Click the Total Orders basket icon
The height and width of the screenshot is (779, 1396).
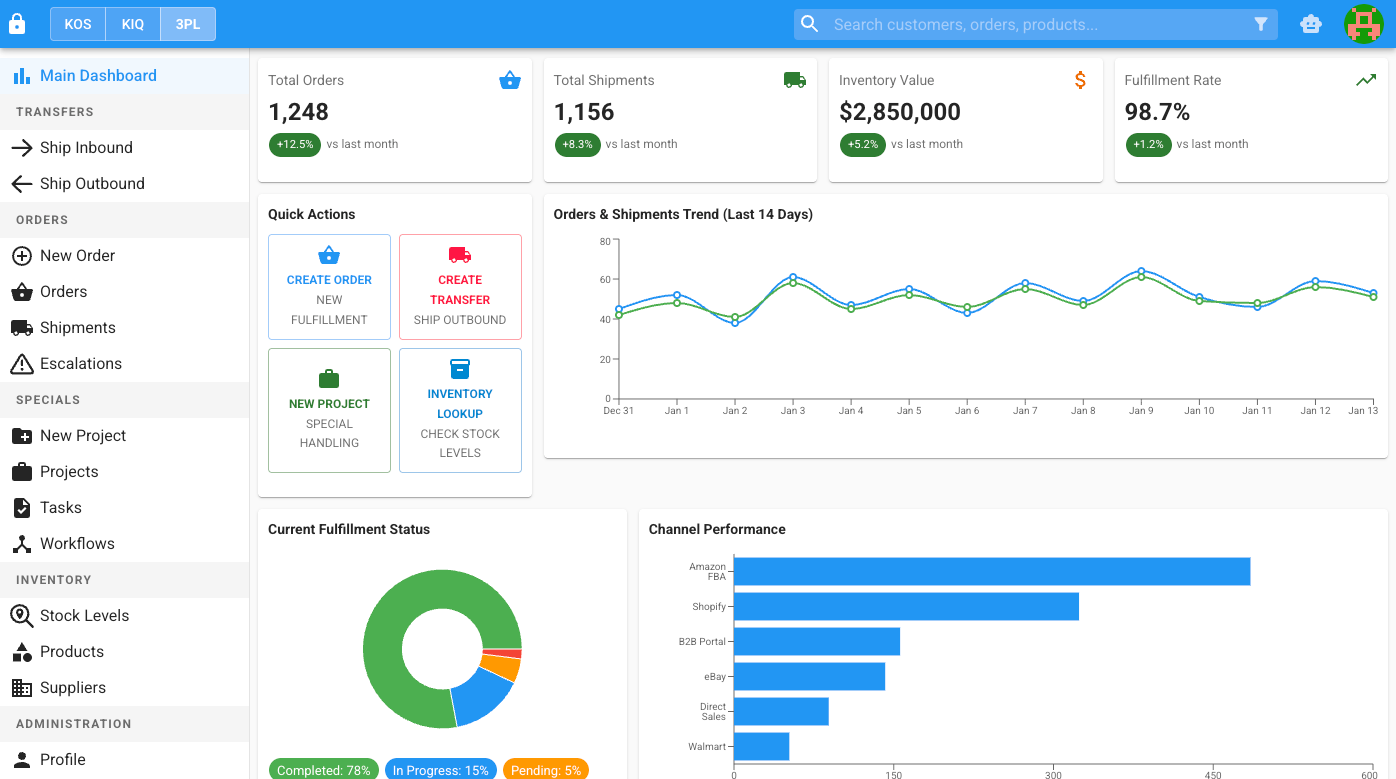click(510, 80)
